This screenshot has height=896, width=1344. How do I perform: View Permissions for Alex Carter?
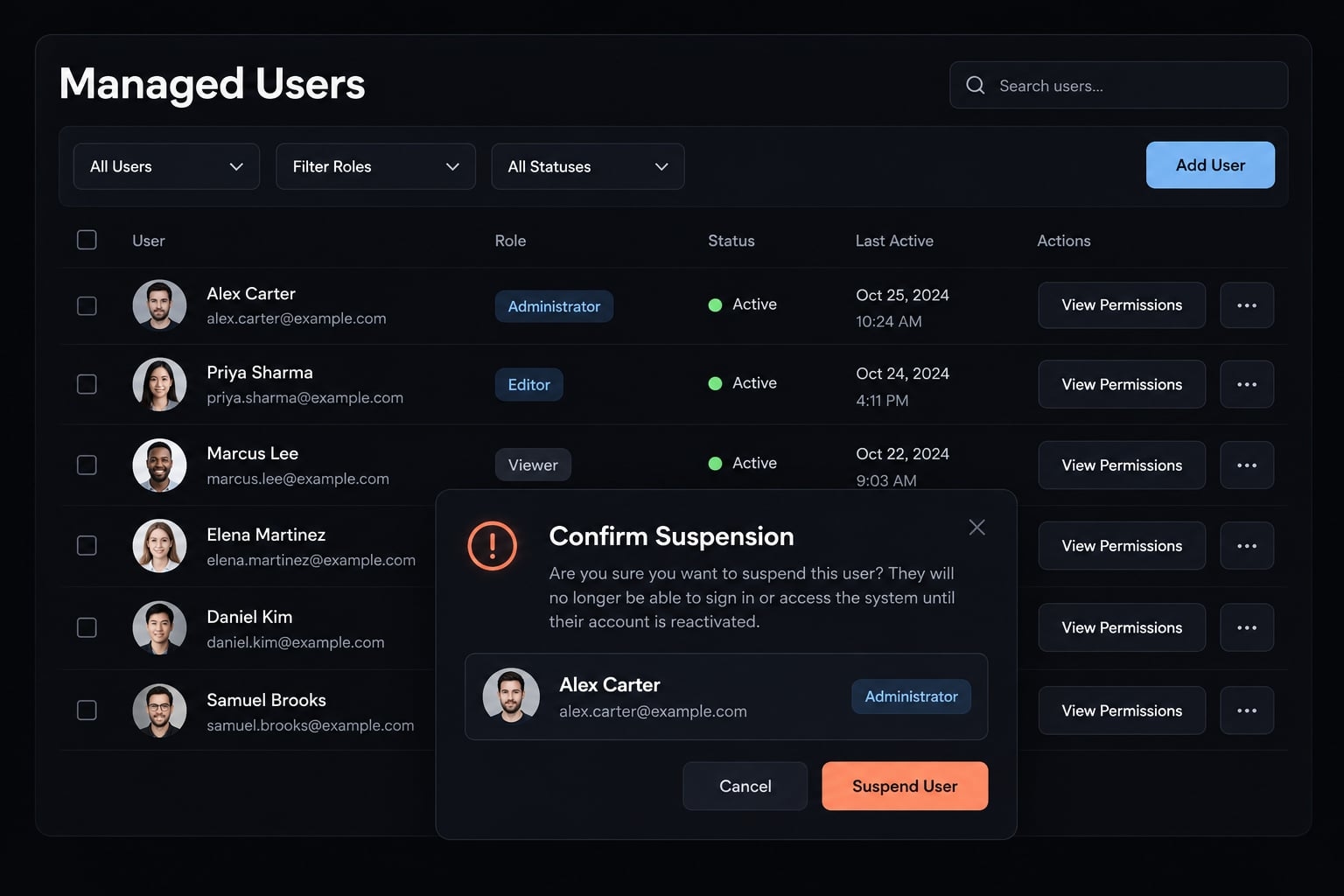point(1122,305)
